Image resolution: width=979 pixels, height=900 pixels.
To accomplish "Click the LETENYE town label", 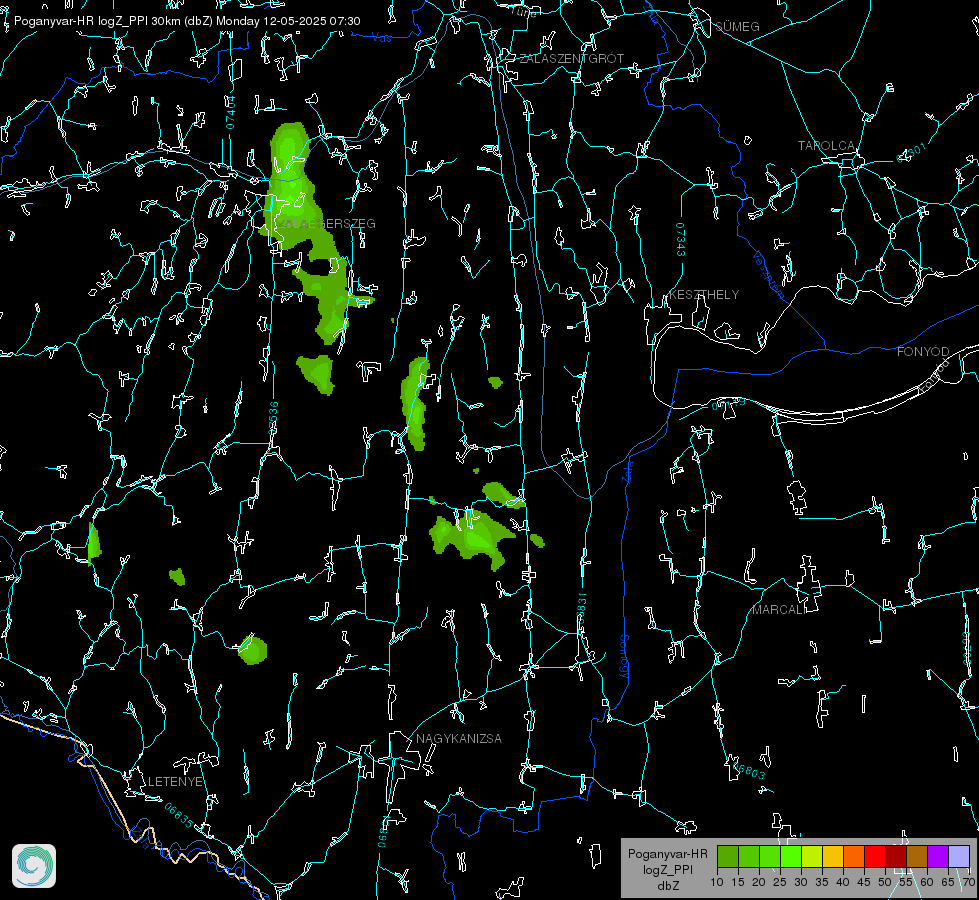I will tap(175, 781).
